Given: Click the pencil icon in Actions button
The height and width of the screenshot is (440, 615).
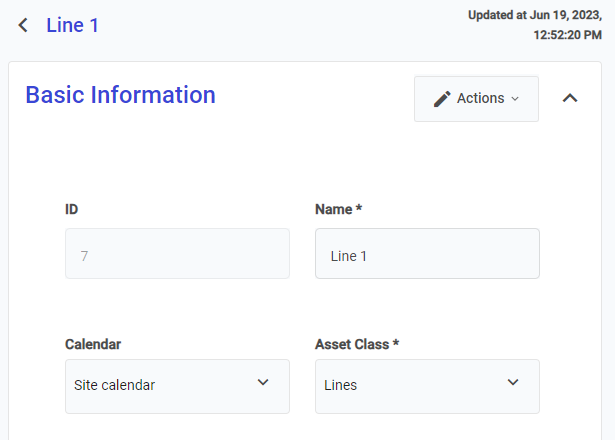Looking at the screenshot, I should 442,98.
